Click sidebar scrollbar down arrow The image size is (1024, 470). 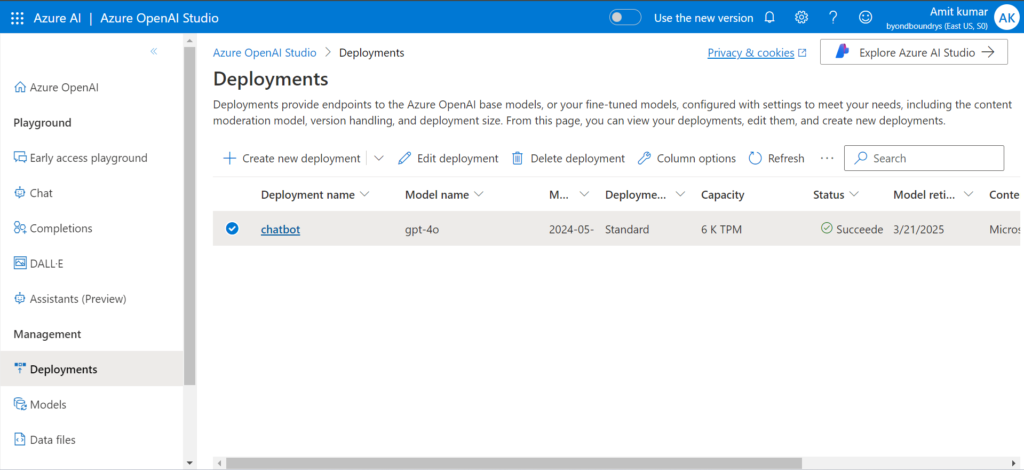[x=190, y=463]
